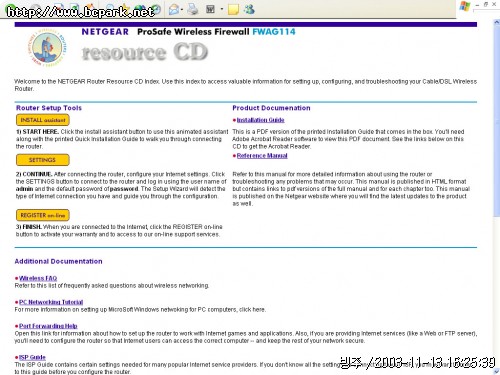Click the NETGEAR round emblem logo image
The width and height of the screenshot is (500, 375).
coord(47,48)
